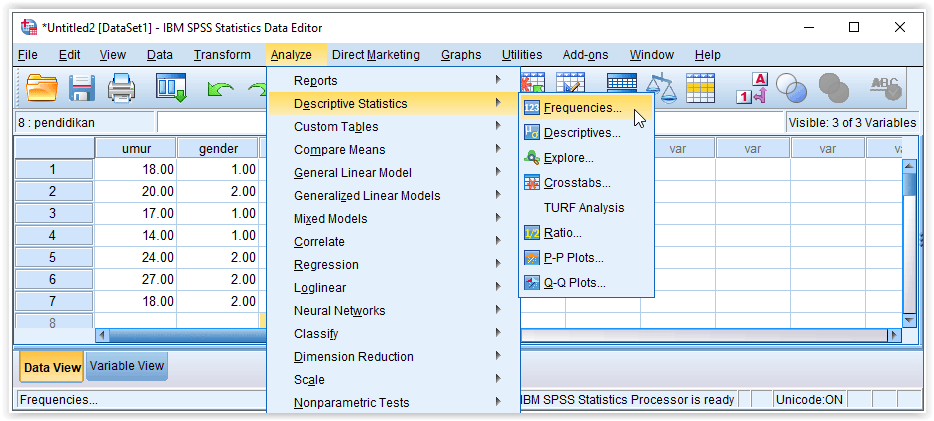Open Recall recently used dialogs toolbar icon

(x=172, y=87)
